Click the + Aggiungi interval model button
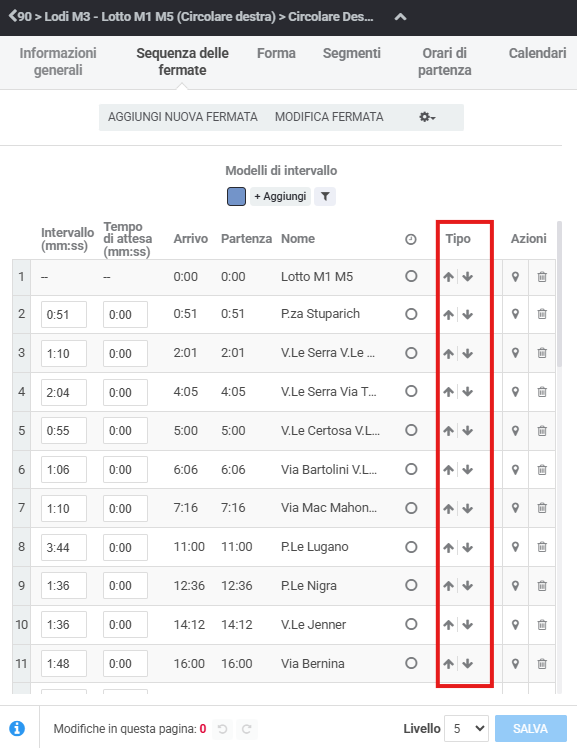This screenshot has width=577, height=748. point(280,197)
